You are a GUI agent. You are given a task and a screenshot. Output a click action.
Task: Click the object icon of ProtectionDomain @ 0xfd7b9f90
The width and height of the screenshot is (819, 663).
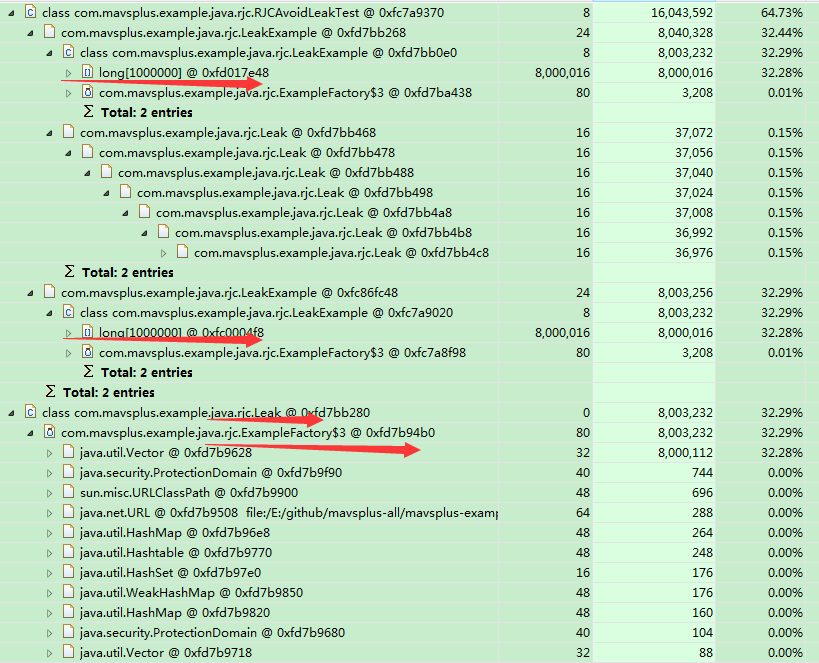point(68,472)
